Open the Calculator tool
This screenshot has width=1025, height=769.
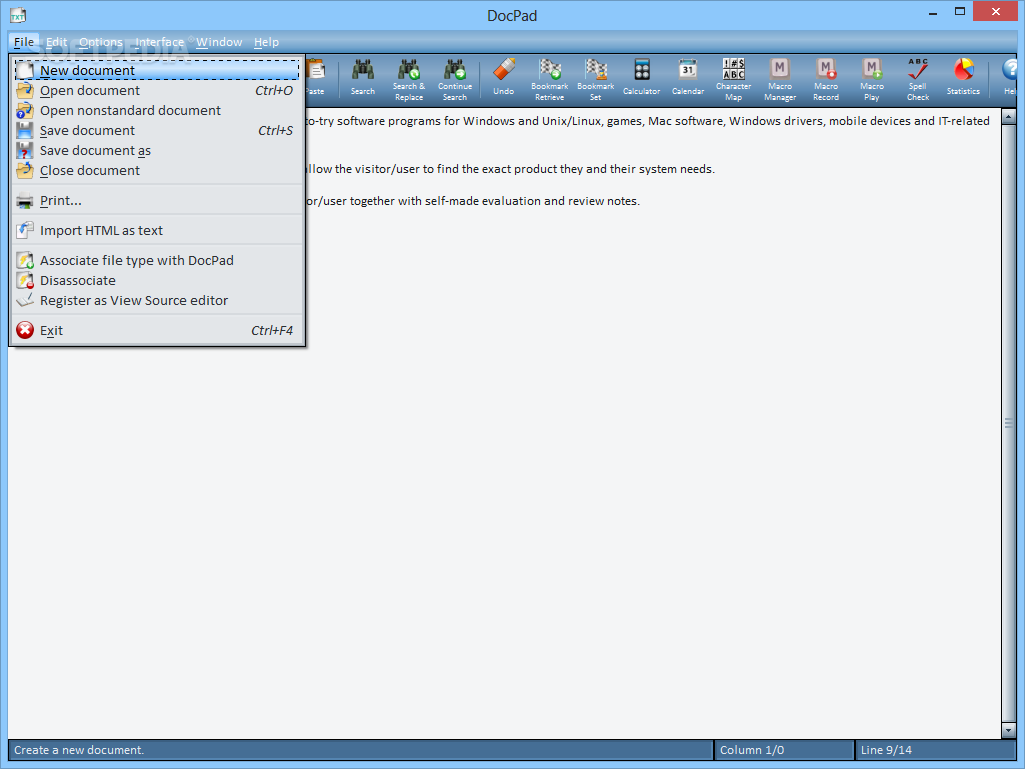click(641, 78)
